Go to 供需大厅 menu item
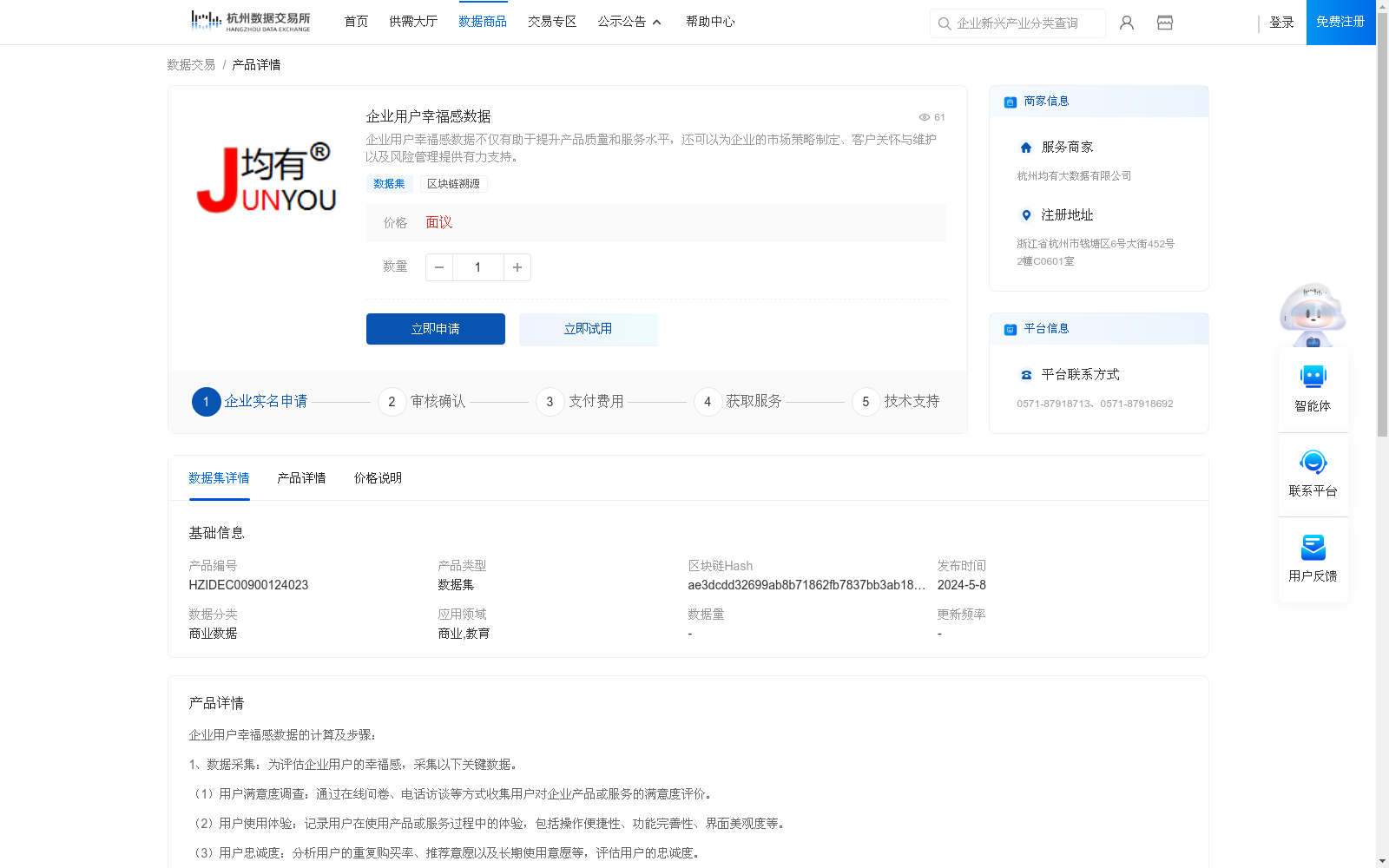The image size is (1389, 868). (413, 22)
